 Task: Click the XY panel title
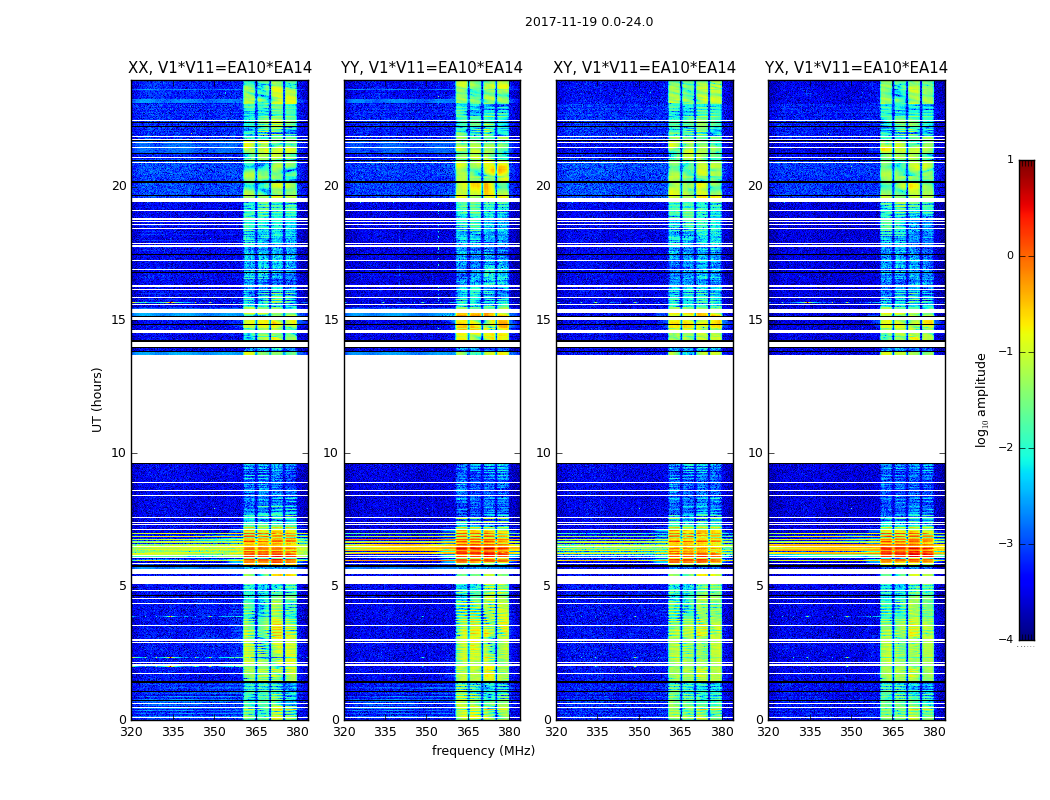click(645, 68)
